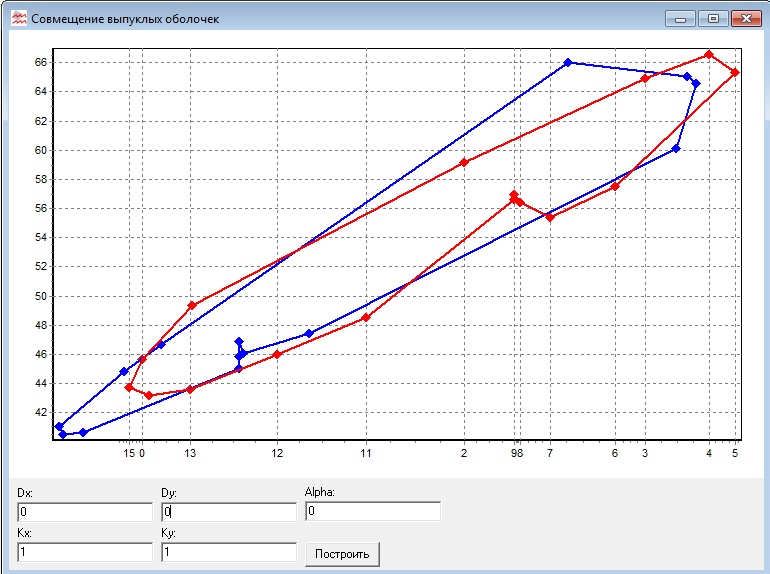The height and width of the screenshot is (574, 770).
Task: Maximize the application window
Action: pos(713,18)
